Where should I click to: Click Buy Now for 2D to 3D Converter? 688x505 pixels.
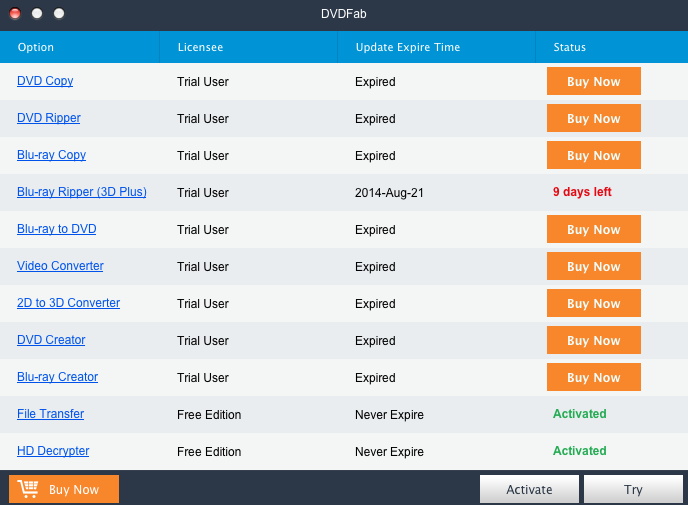point(594,303)
